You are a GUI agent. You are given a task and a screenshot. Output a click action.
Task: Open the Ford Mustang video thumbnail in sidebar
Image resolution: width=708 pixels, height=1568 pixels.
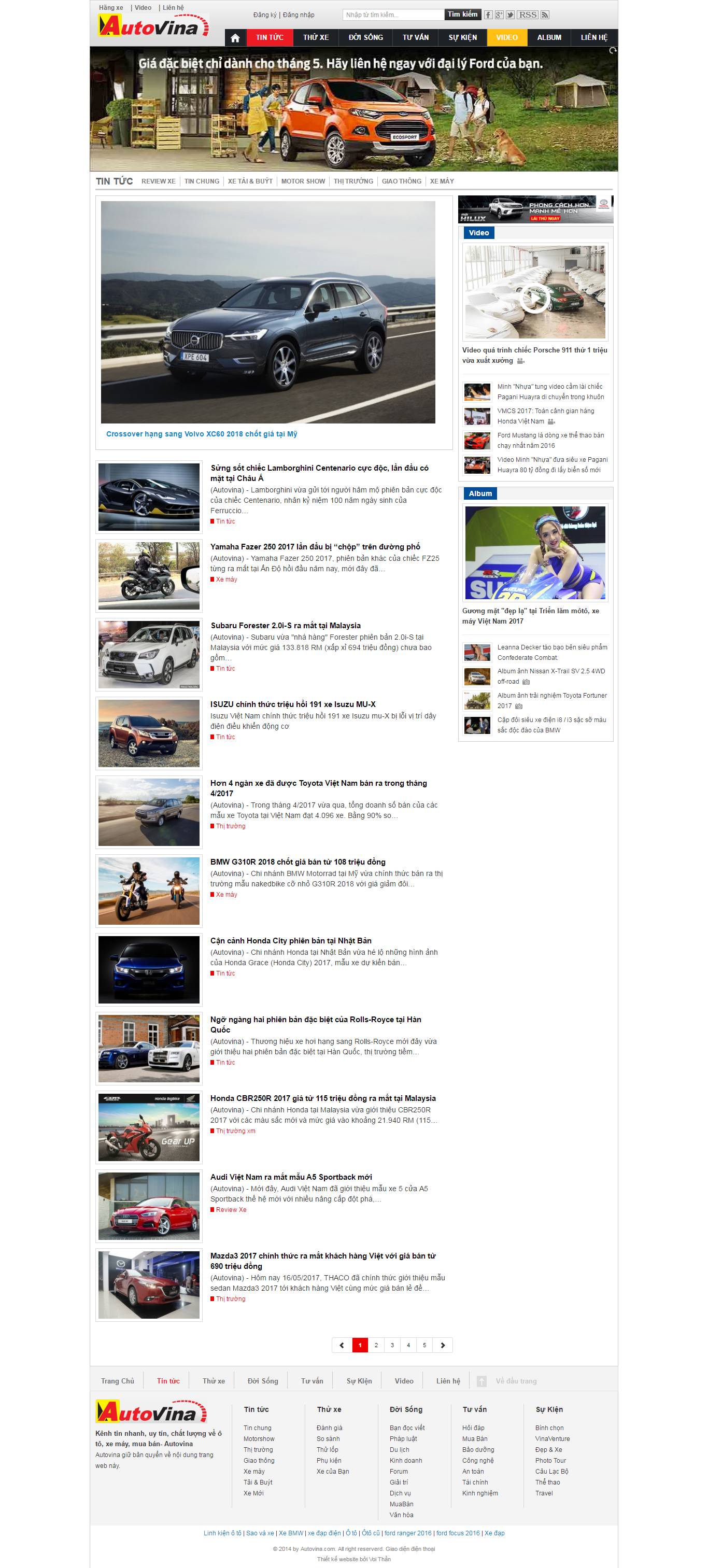[x=477, y=440]
